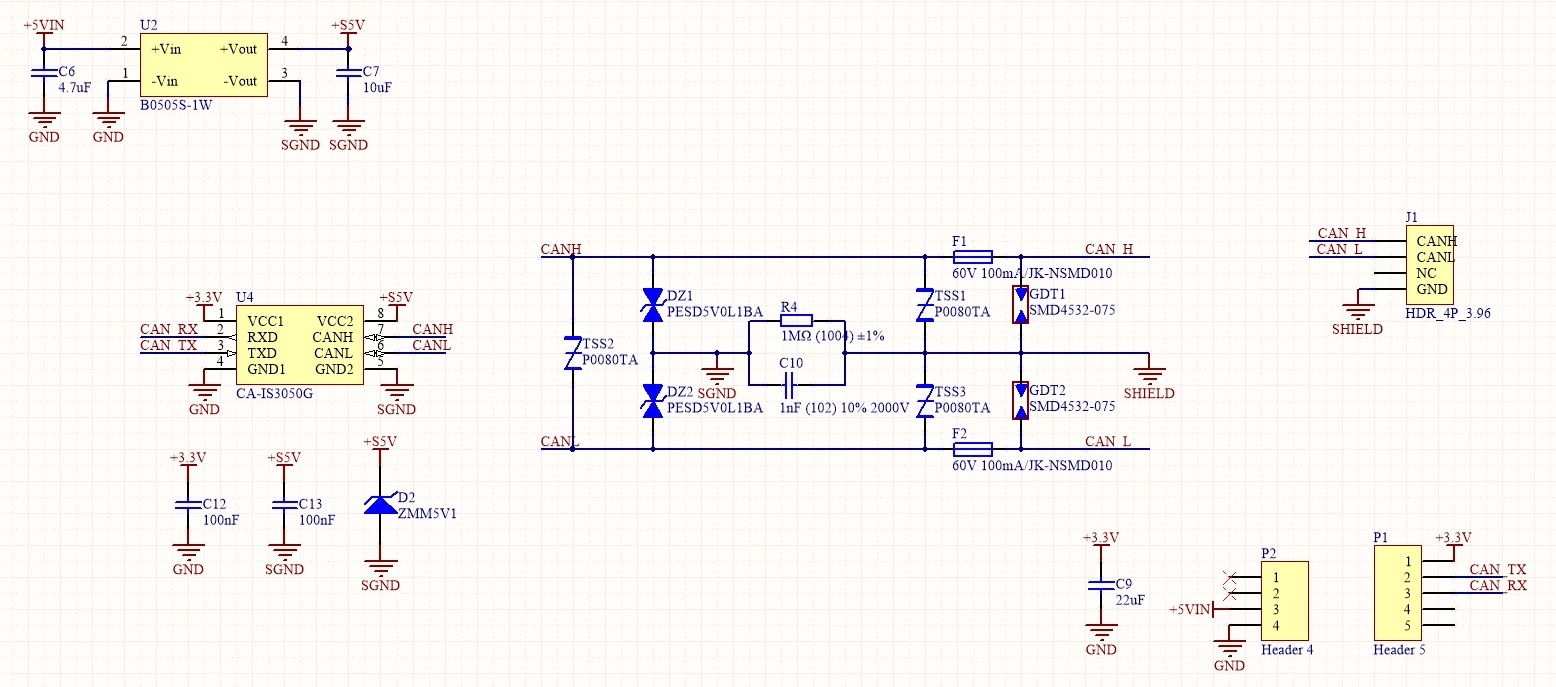Image resolution: width=1556 pixels, height=687 pixels.
Task: Click the F2 fuse on CAN_L line
Action: point(972,449)
